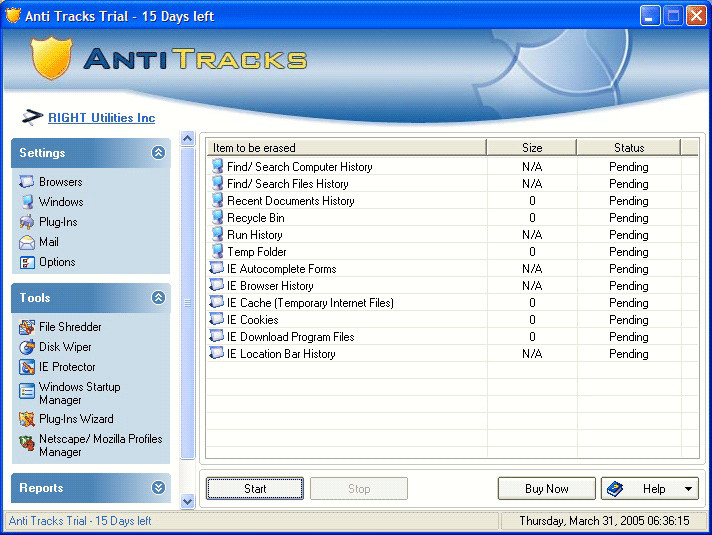Open the Plug-Ins Wizard icon

27,419
